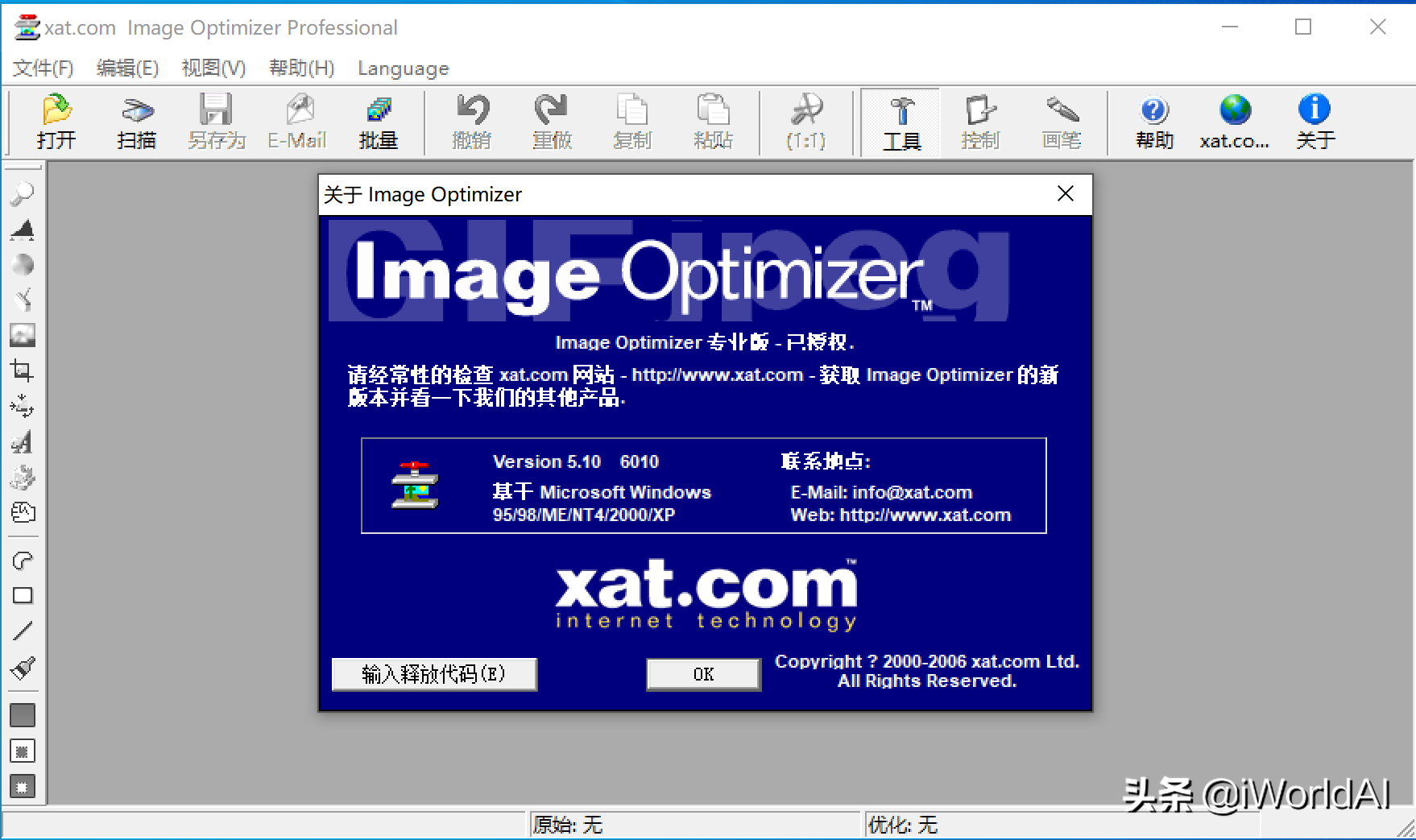This screenshot has width=1416, height=840.
Task: Select the text caption 'A' tool
Action: pyautogui.click(x=23, y=441)
